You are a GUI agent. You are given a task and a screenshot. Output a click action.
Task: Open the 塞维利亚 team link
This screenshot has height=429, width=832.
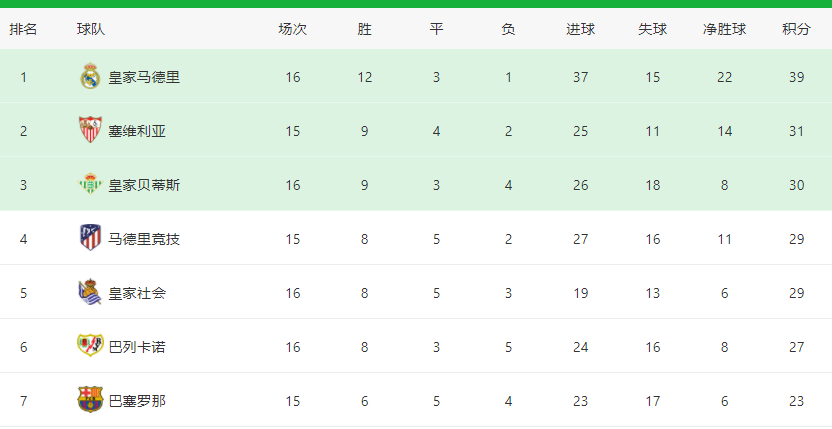pyautogui.click(x=137, y=131)
